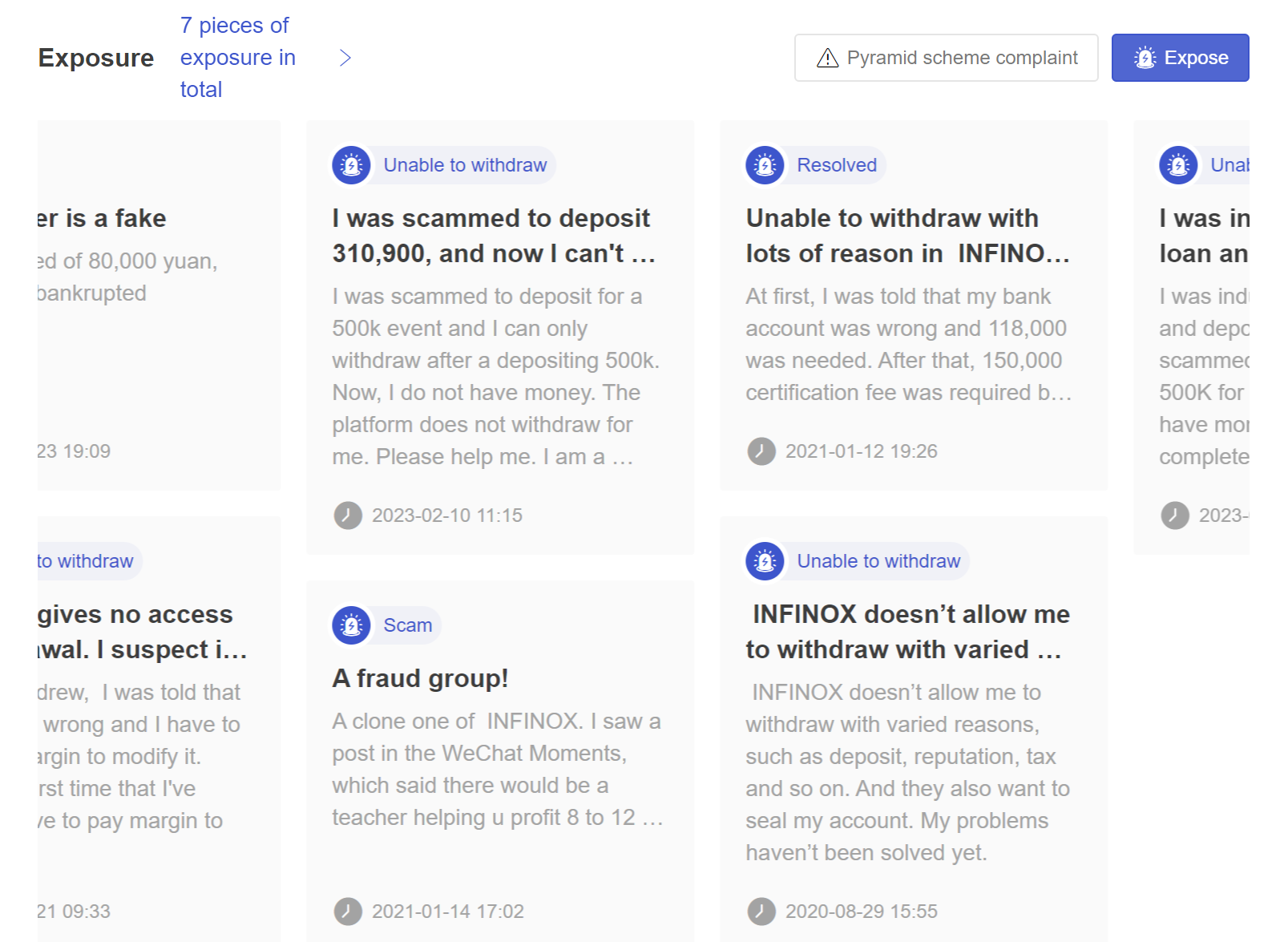Screen dimensions: 1288x942
Task: Click the siren icon next to Resolved
Action: (x=765, y=165)
